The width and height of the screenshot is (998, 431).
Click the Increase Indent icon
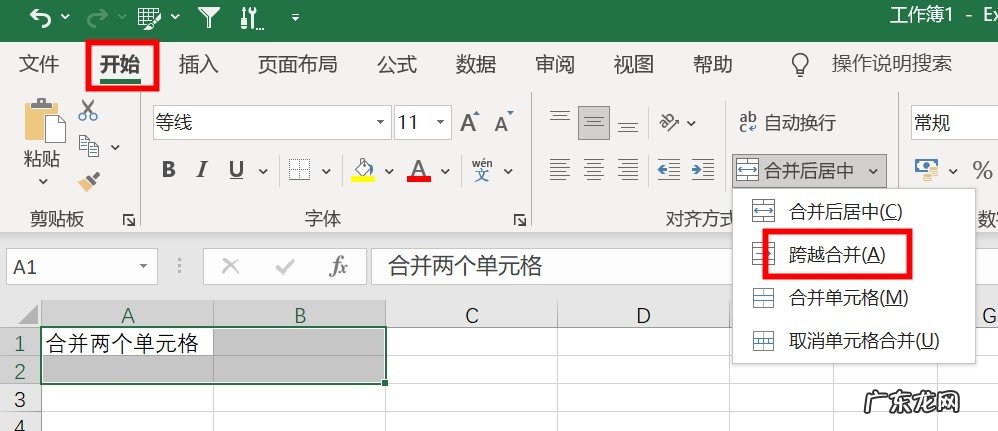pos(703,170)
